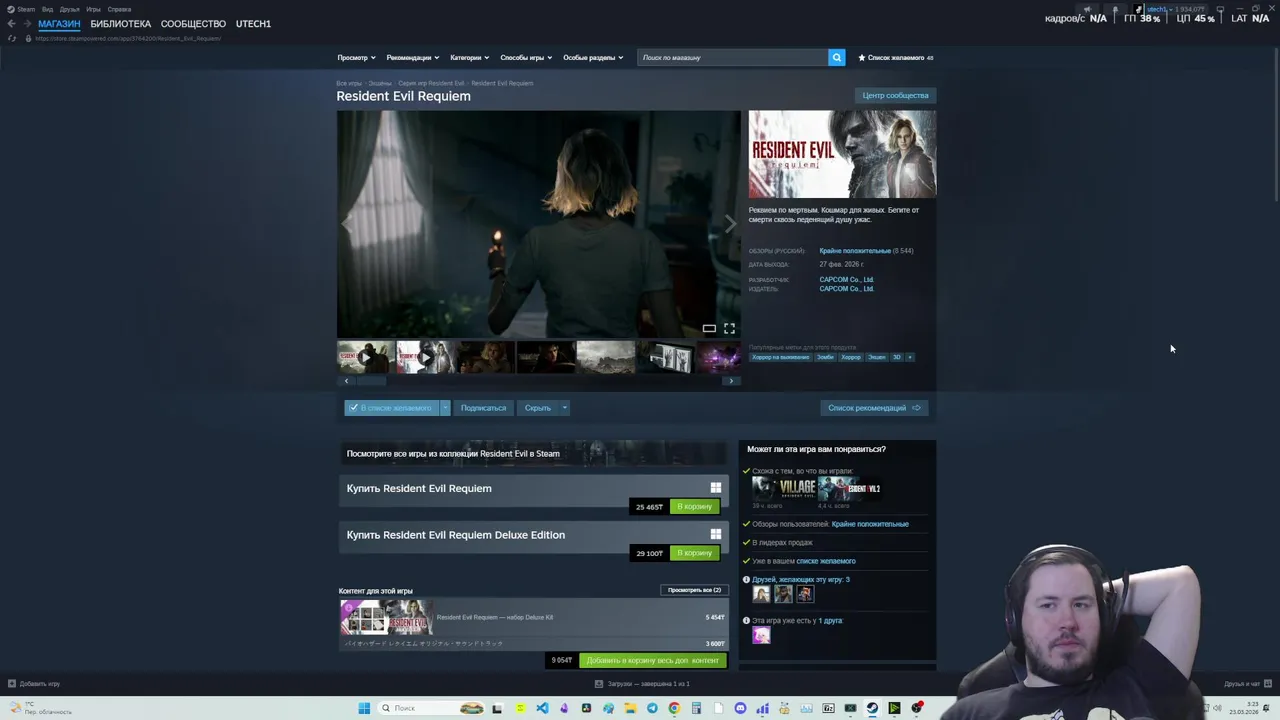
Task: Click the Хоррор на выживание tag
Action: [x=780, y=357]
